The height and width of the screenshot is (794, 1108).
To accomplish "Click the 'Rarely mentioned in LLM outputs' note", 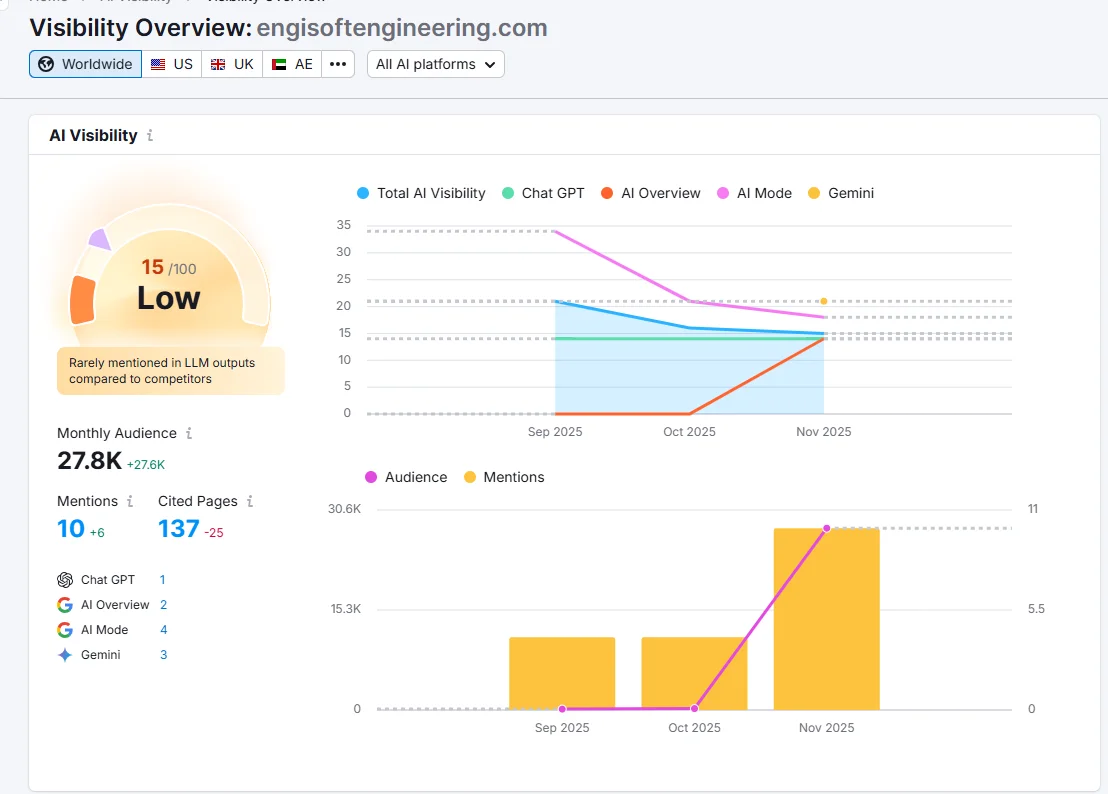I will tap(170, 371).
